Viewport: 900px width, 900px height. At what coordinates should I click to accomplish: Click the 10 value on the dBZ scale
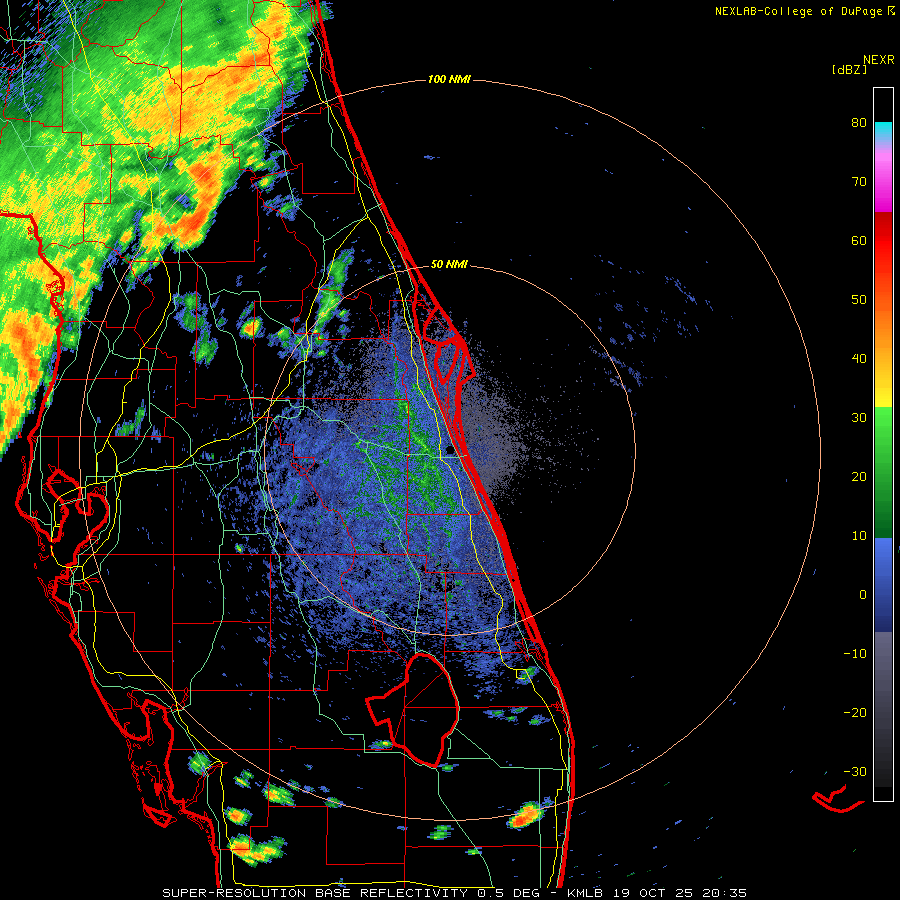pos(859,536)
